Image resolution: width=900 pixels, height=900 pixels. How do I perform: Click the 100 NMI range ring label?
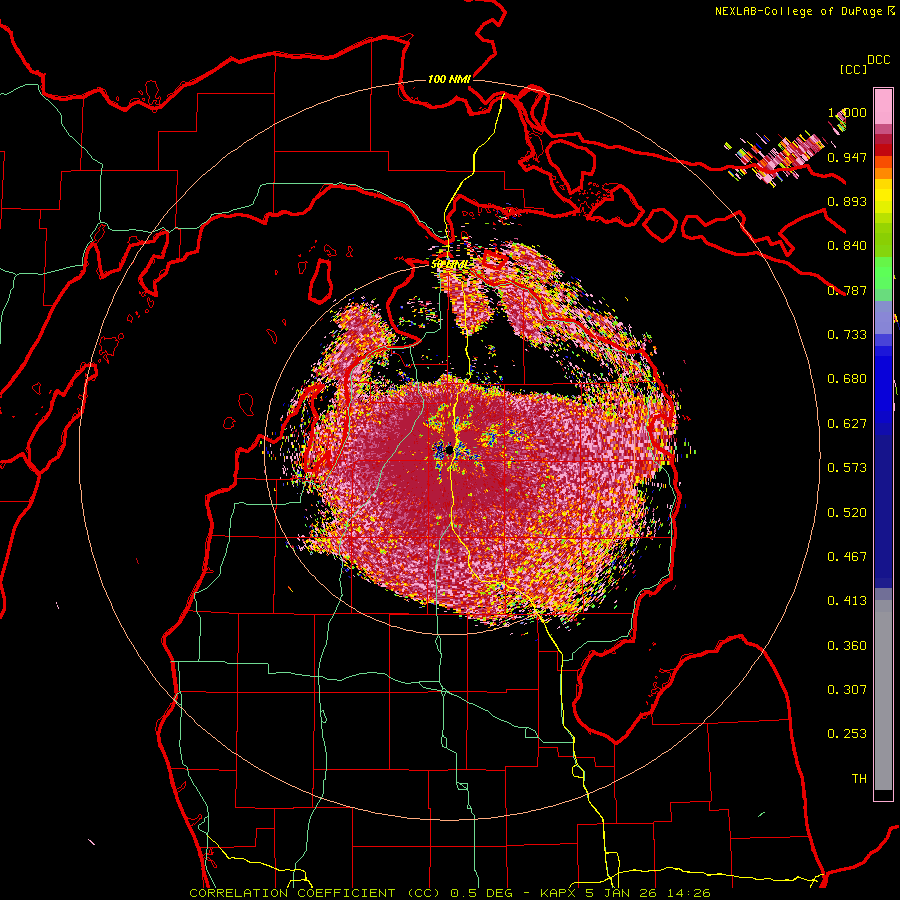click(449, 79)
